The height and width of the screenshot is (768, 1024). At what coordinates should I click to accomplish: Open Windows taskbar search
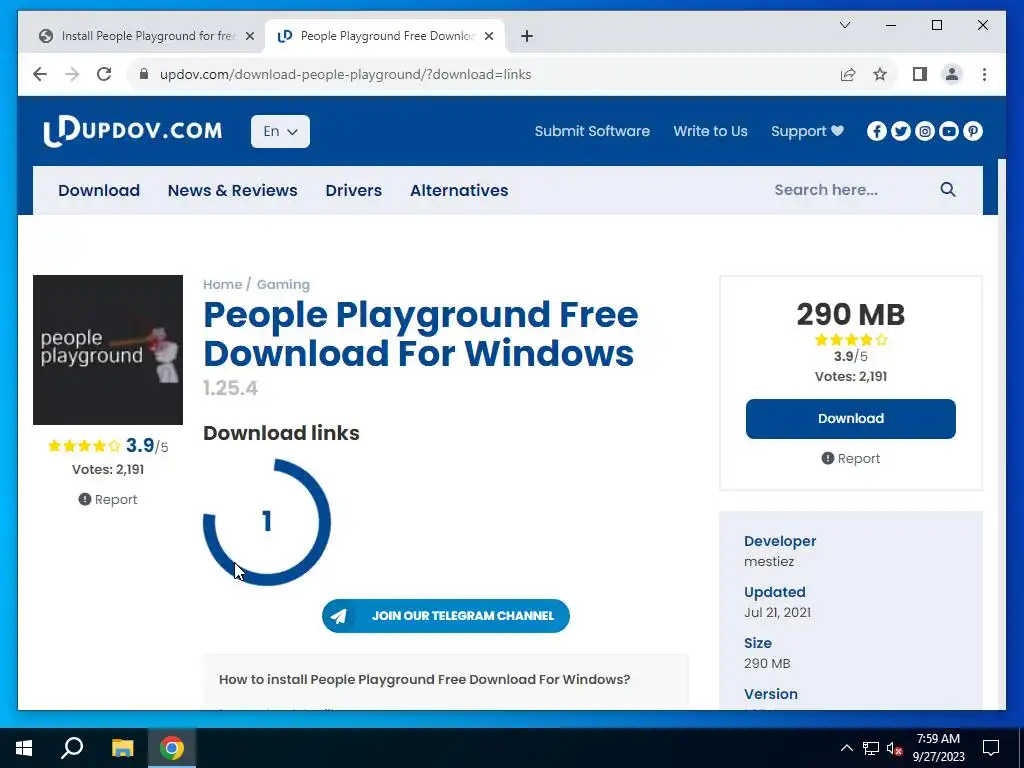click(72, 748)
